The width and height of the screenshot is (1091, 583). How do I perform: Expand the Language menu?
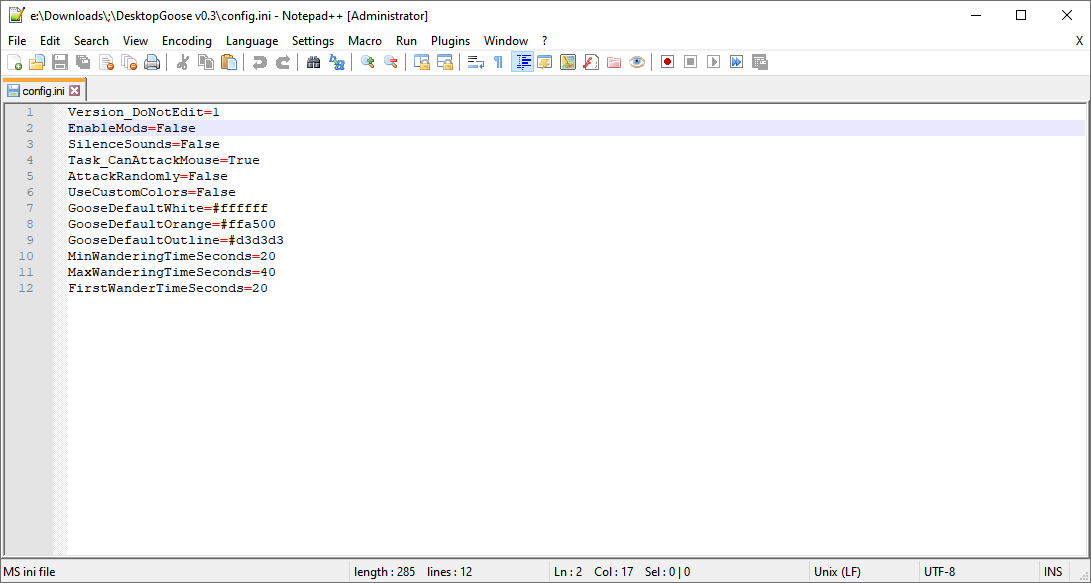(x=252, y=41)
